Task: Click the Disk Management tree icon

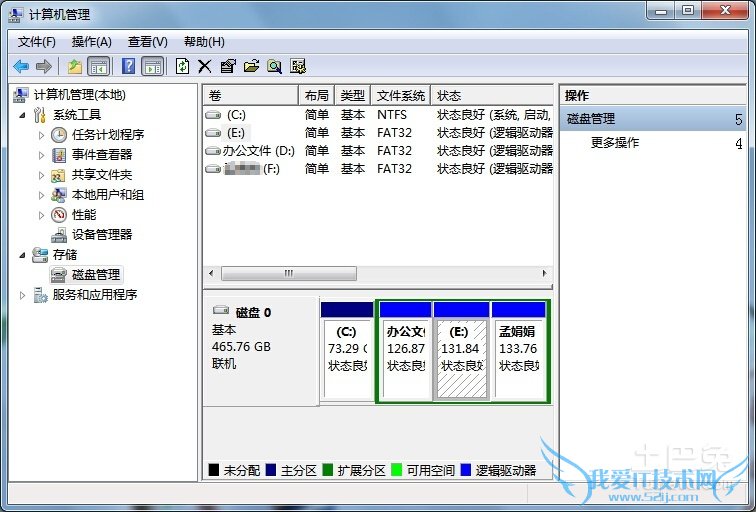Action: click(x=59, y=275)
